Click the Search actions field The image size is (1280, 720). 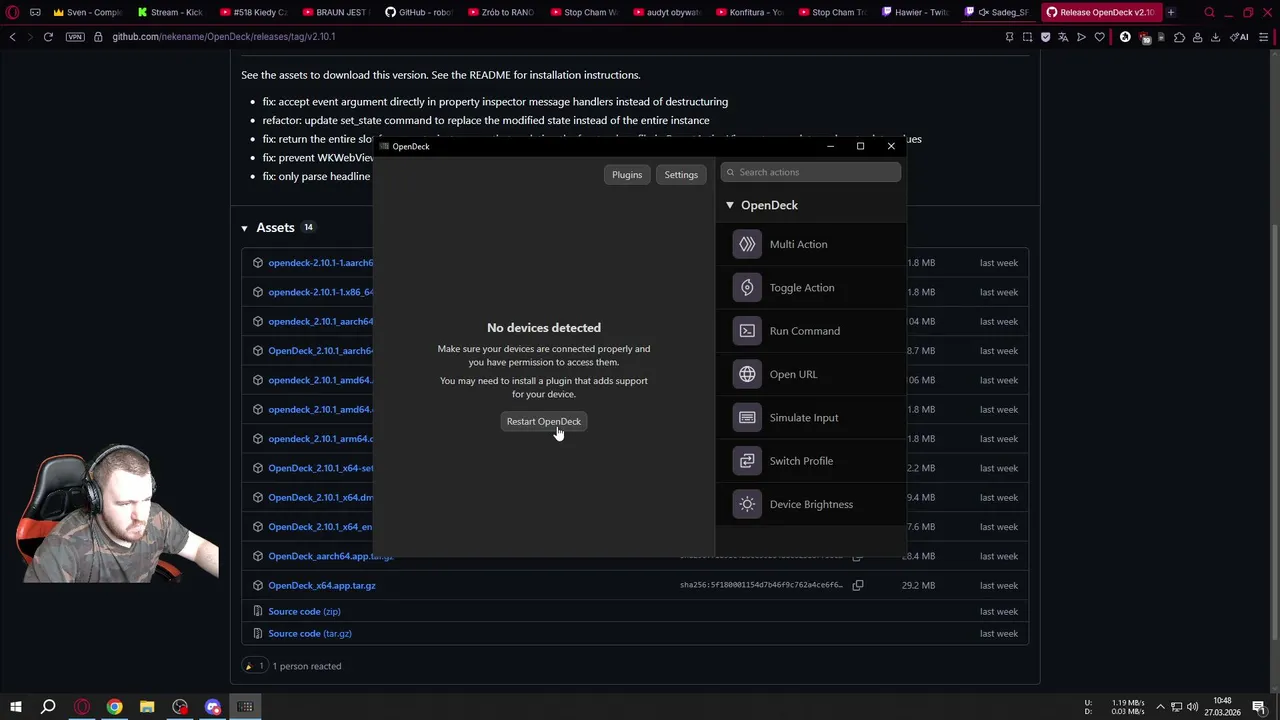point(811,172)
